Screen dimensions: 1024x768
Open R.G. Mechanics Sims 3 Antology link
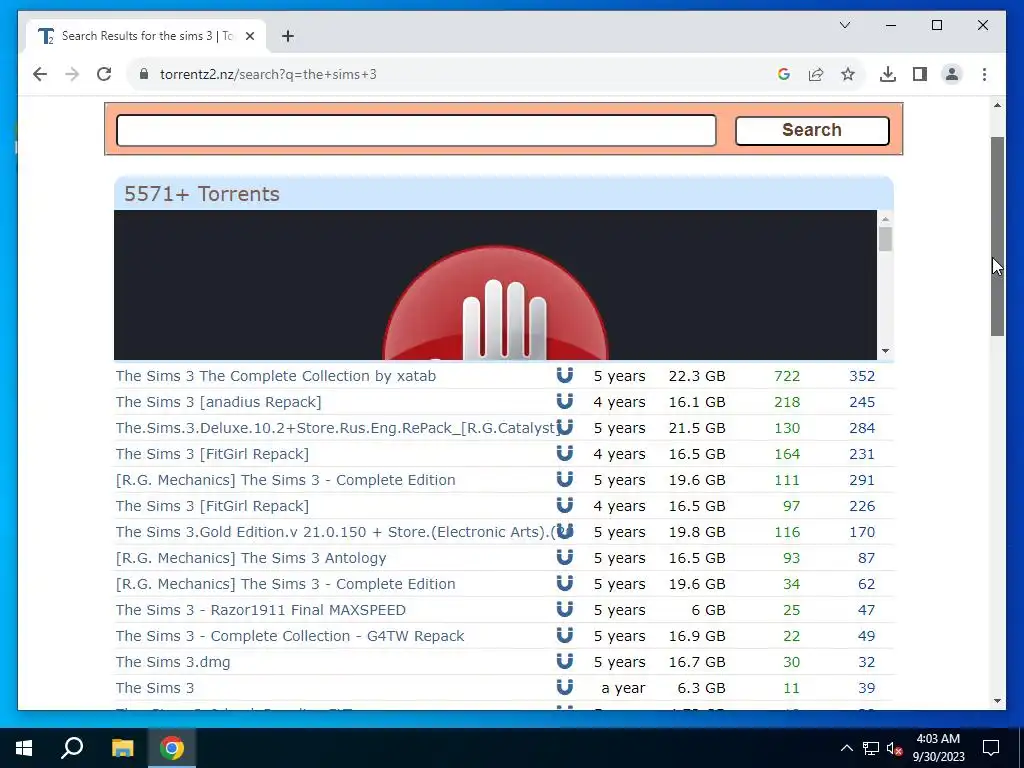[x=251, y=558]
